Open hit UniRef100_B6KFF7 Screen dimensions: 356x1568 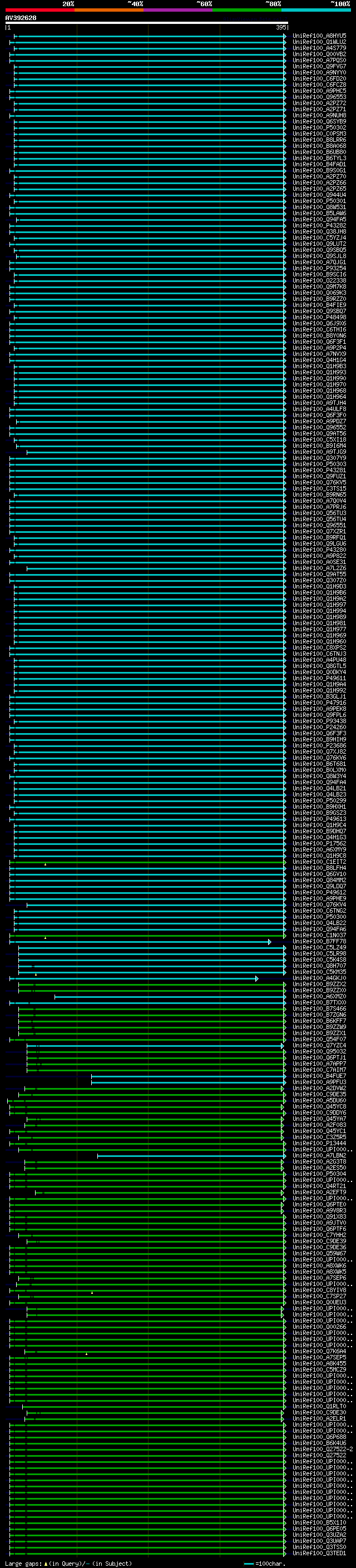point(319,1021)
